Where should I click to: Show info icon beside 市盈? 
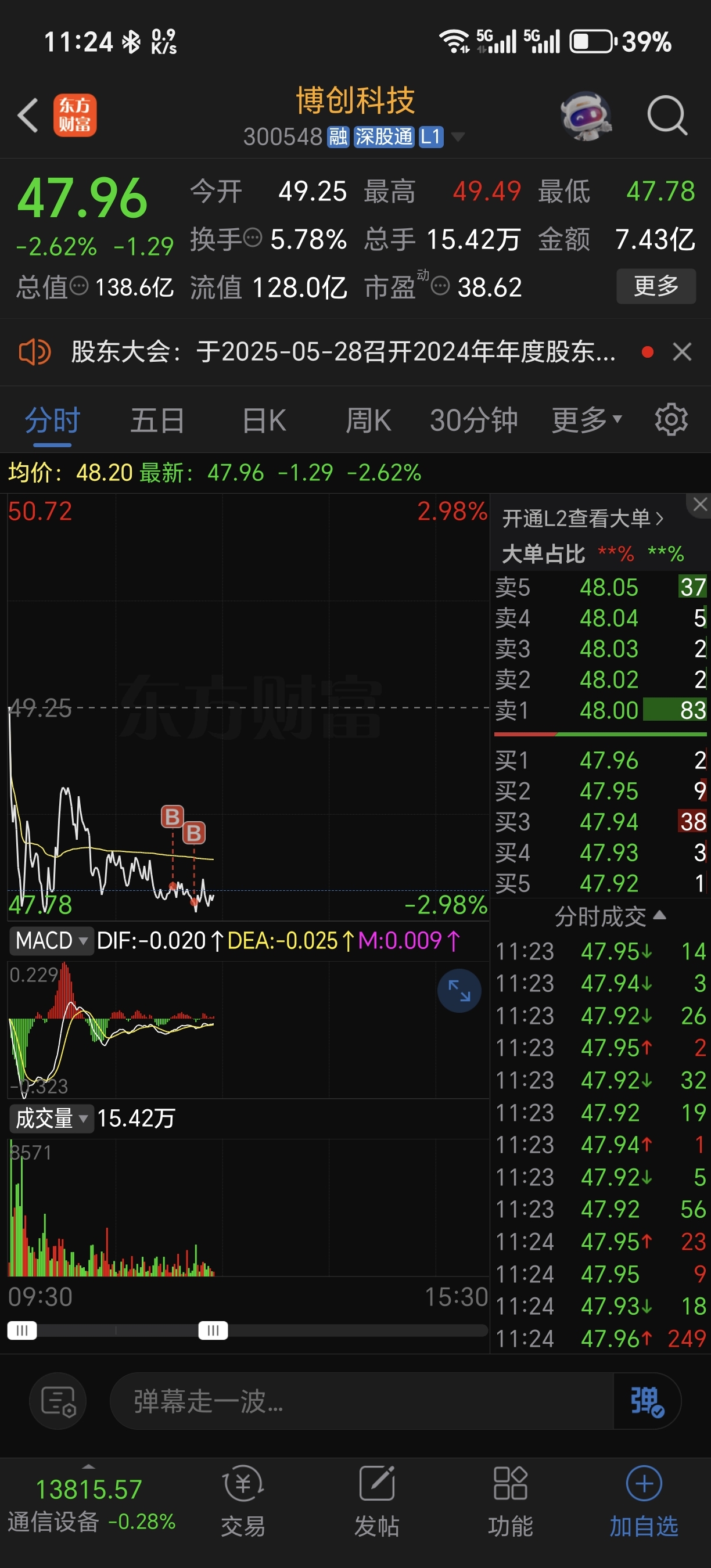tap(440, 285)
